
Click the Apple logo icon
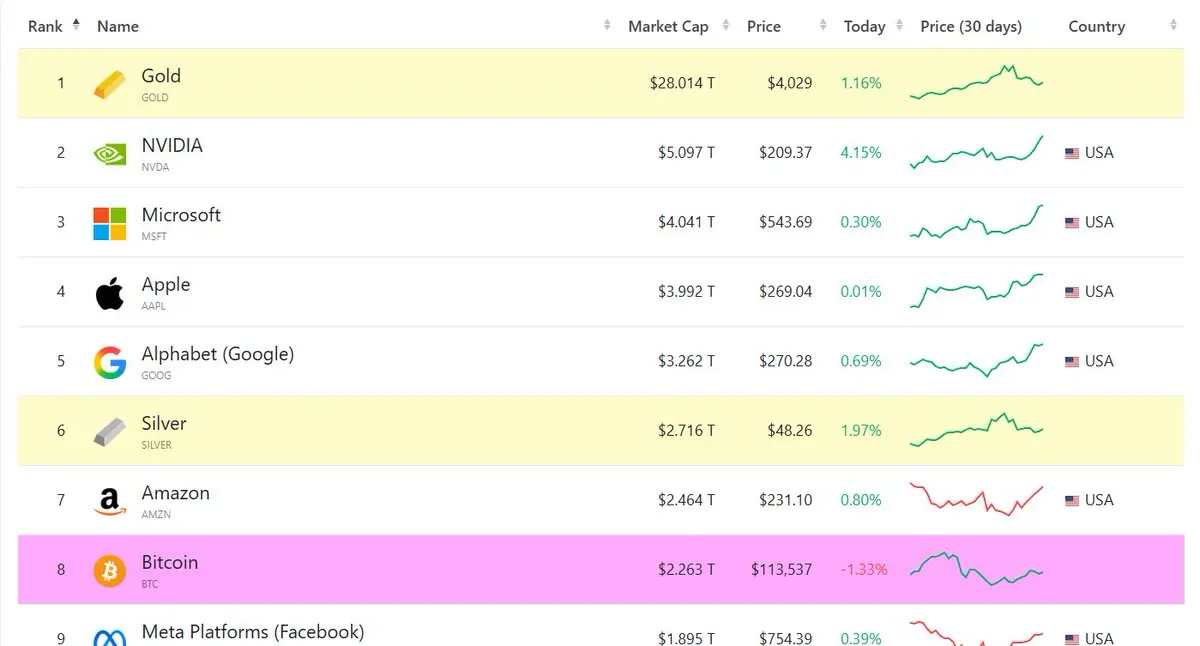point(110,293)
